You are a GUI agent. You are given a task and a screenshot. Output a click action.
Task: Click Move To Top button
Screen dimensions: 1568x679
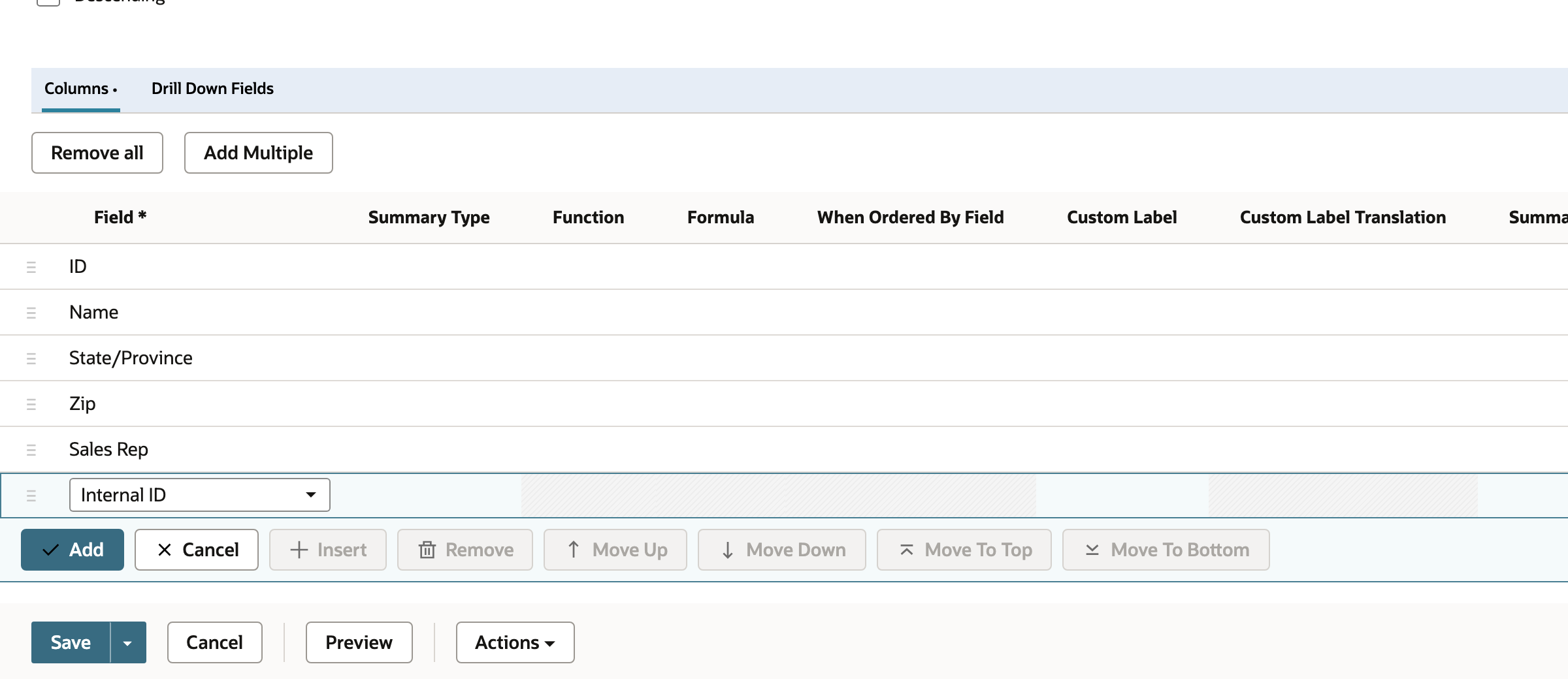click(964, 550)
